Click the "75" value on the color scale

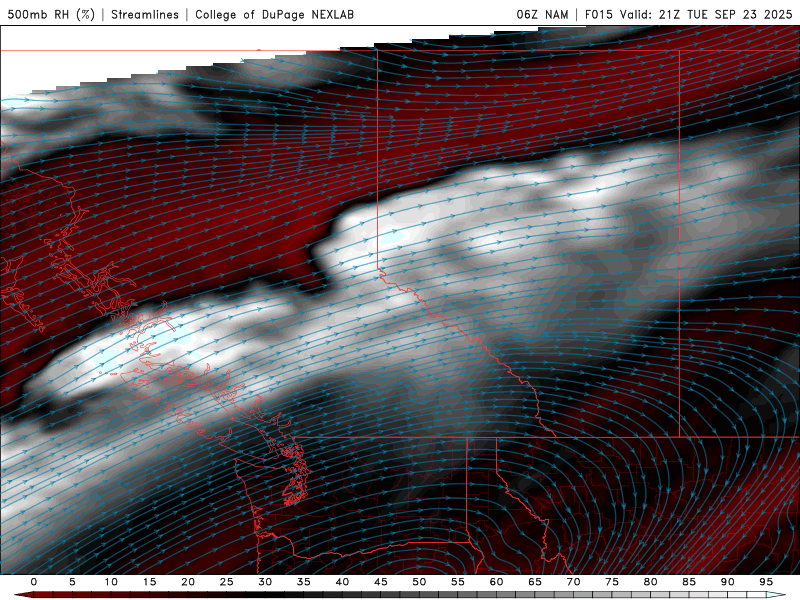pos(612,582)
